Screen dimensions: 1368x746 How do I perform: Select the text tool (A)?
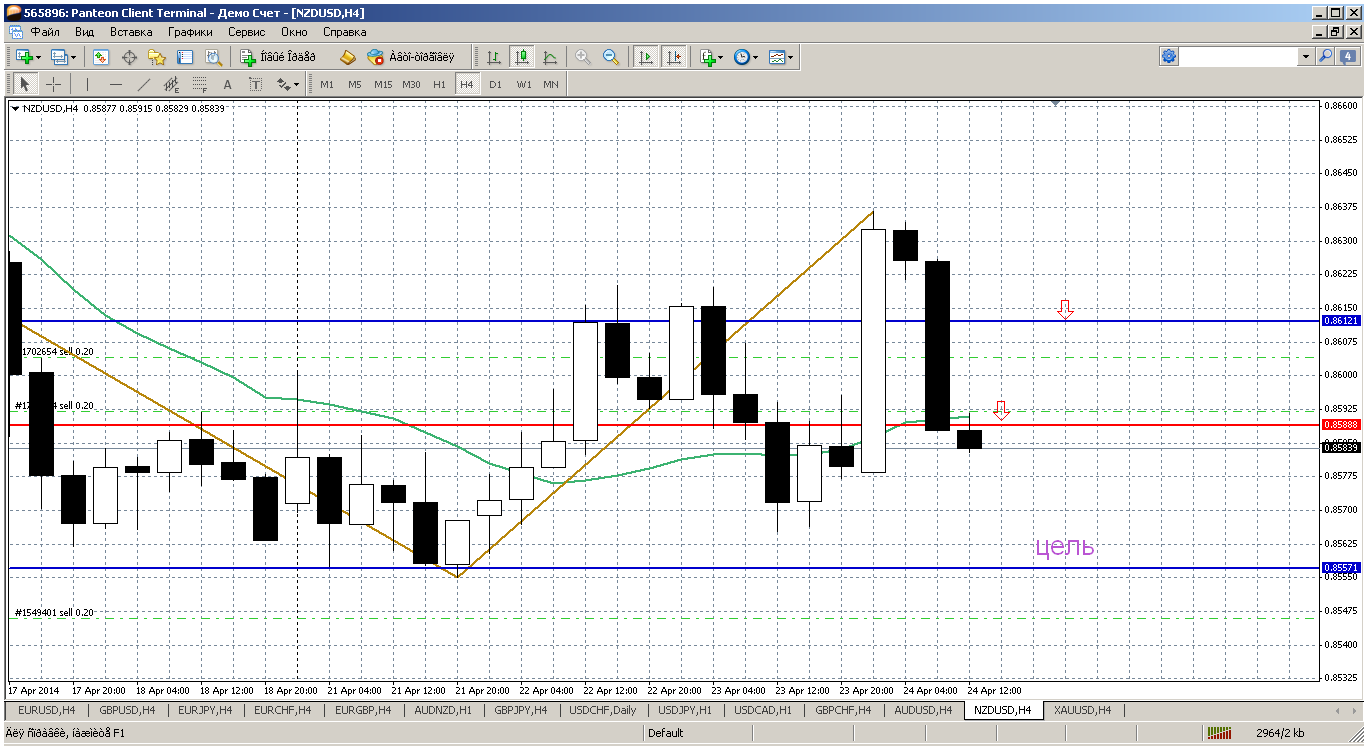228,85
